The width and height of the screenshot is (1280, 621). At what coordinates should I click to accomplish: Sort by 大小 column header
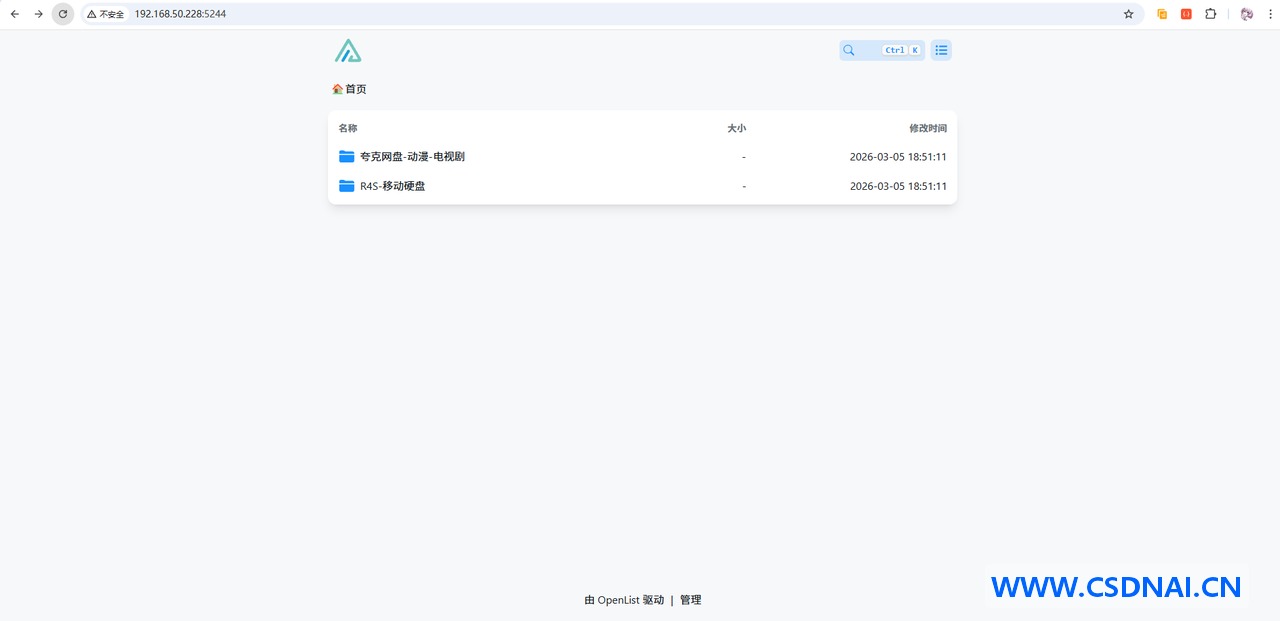click(x=736, y=128)
